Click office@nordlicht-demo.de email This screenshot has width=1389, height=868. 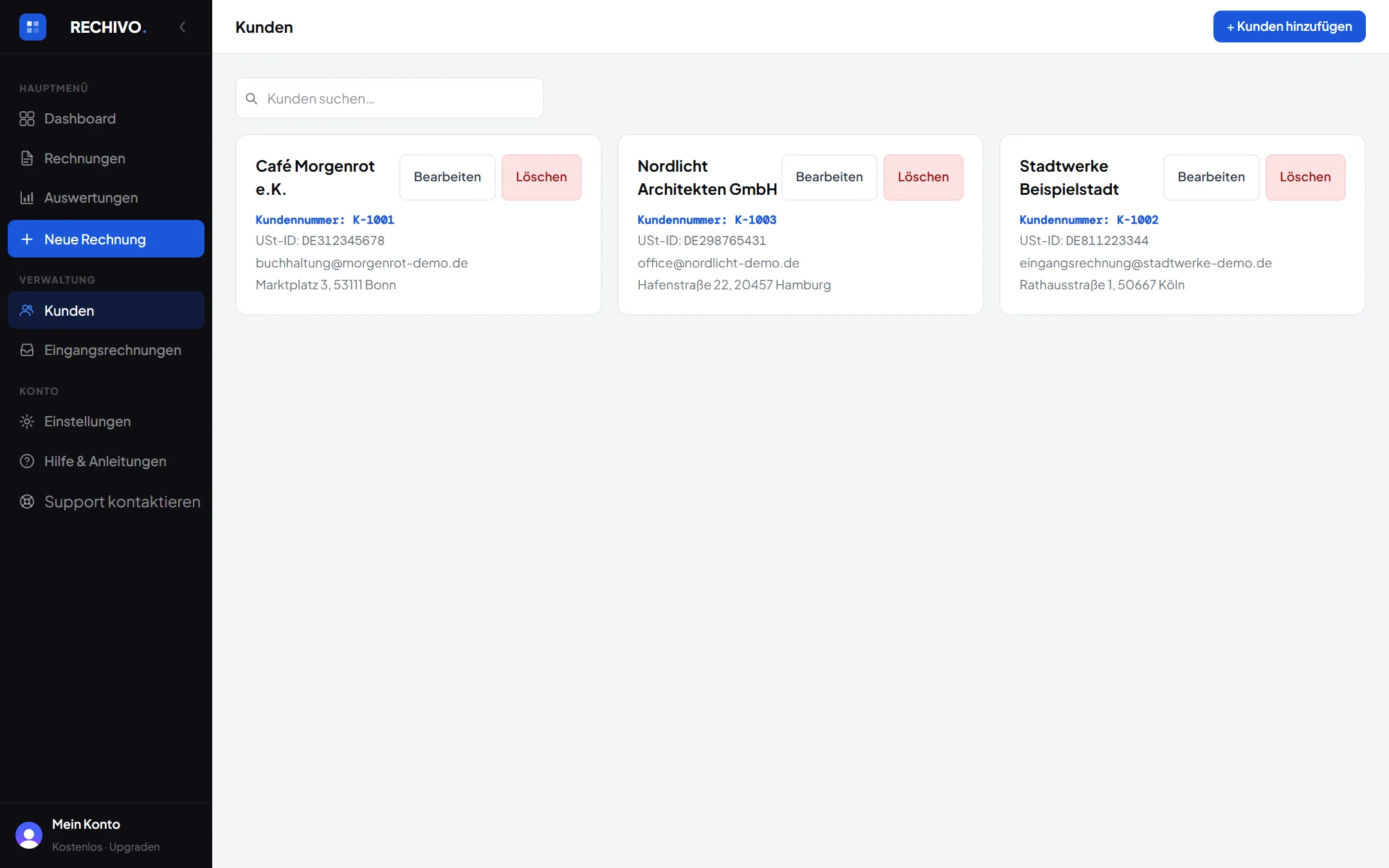click(x=718, y=263)
